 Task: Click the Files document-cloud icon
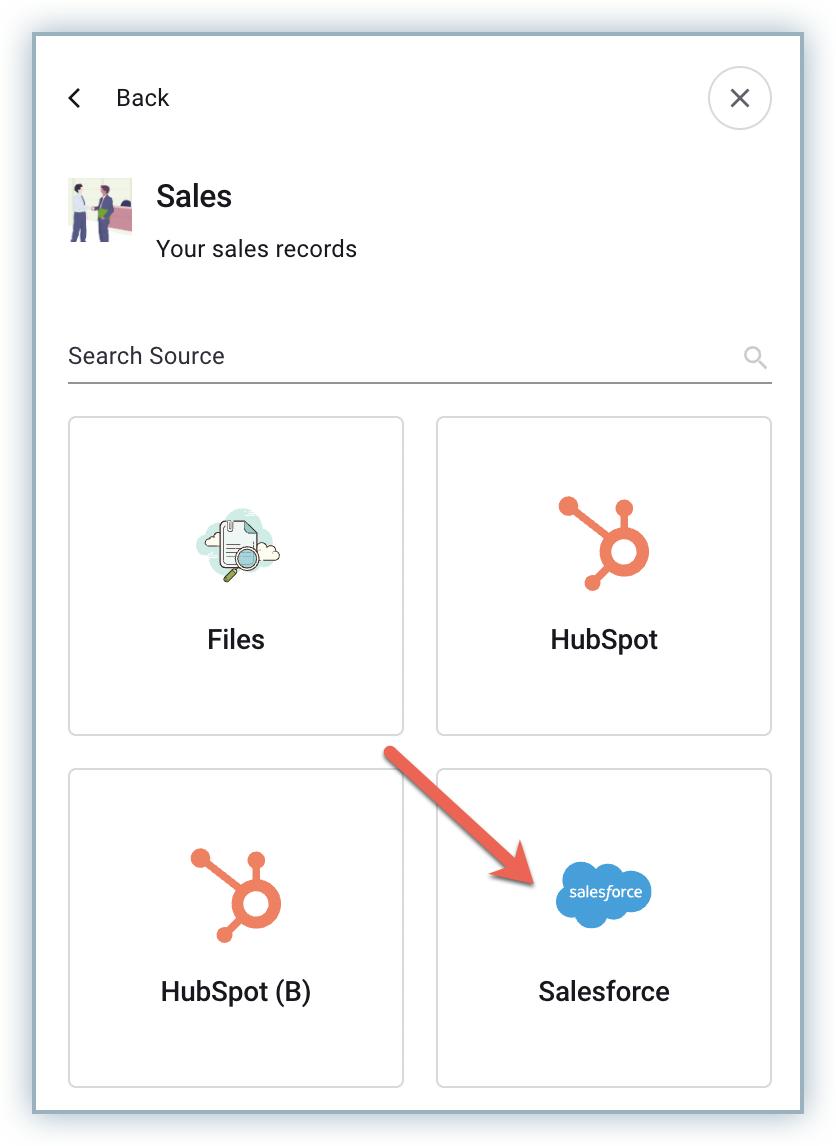click(237, 544)
